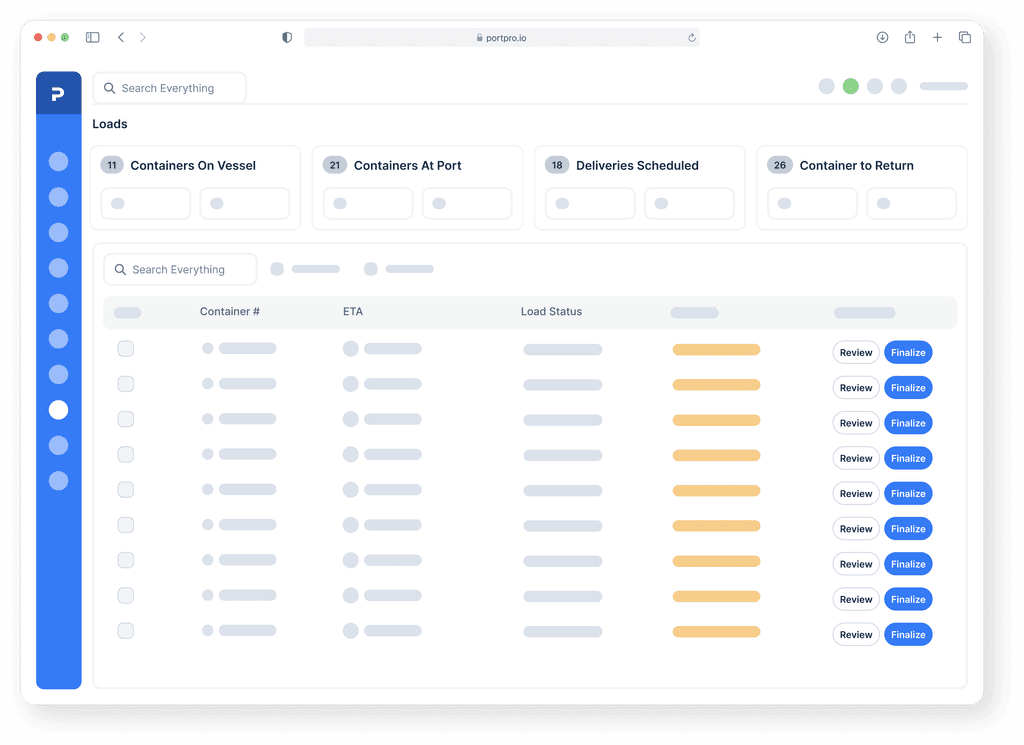
Task: Check the first table row's checkbox
Action: coord(125,348)
